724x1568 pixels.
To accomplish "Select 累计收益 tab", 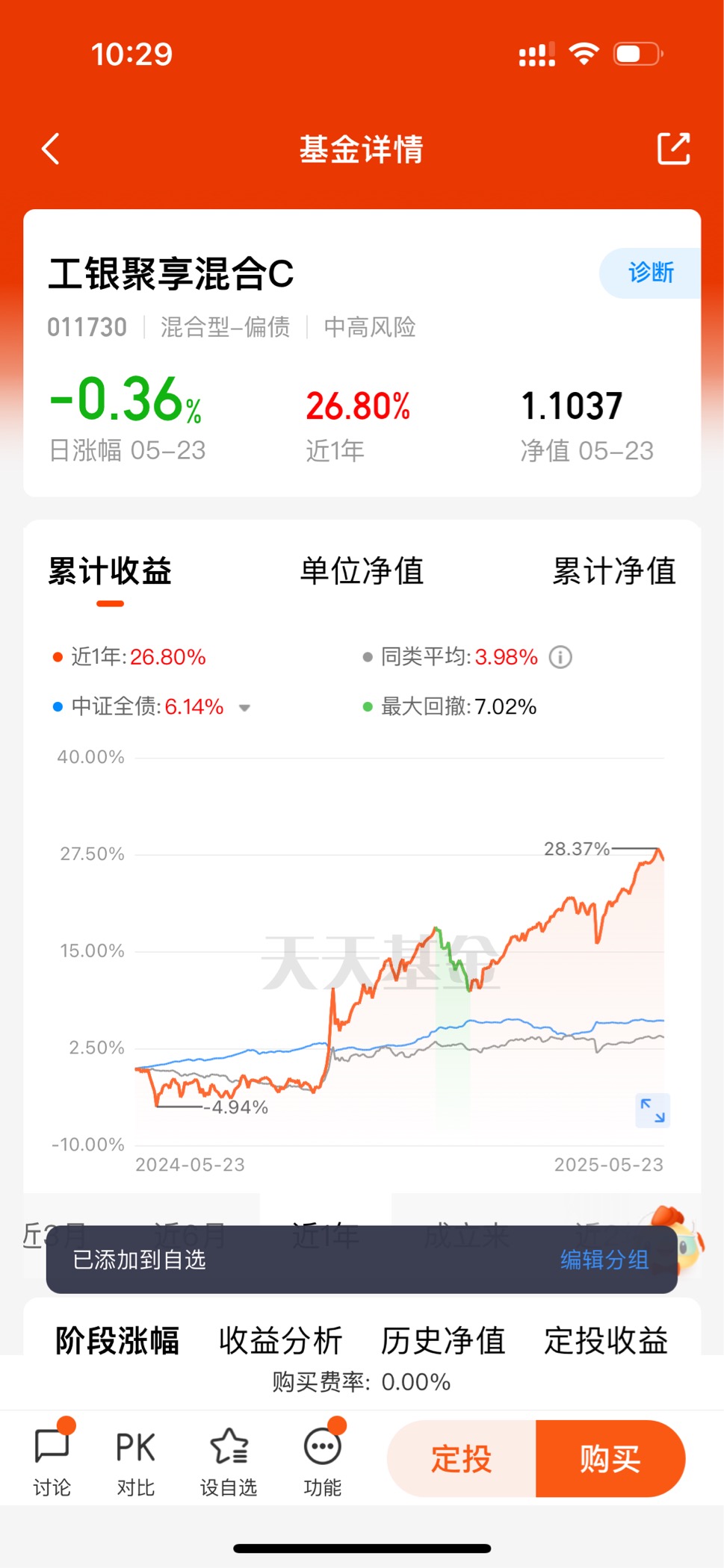I will [110, 571].
